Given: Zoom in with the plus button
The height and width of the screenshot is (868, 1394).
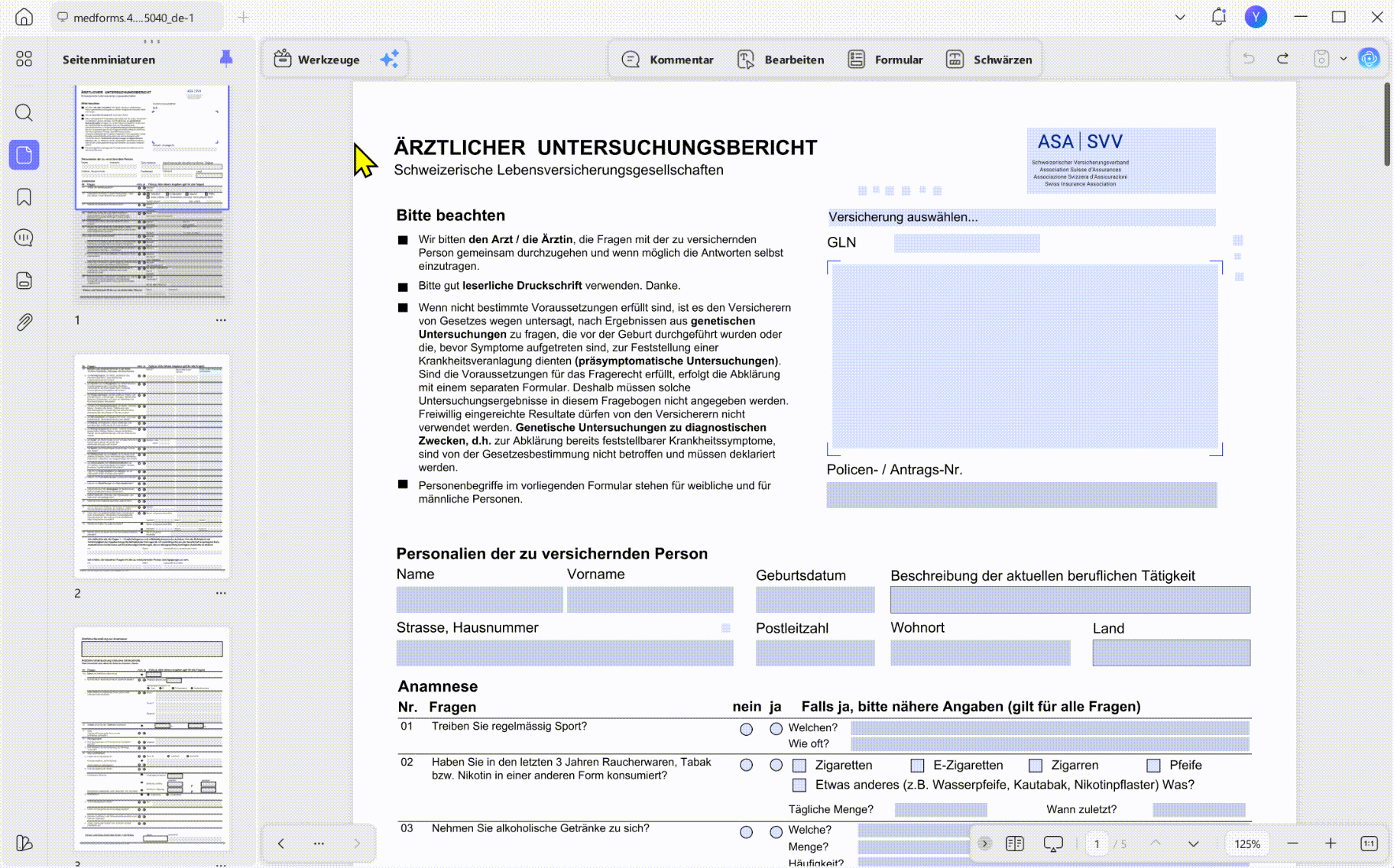Looking at the screenshot, I should pyautogui.click(x=1331, y=844).
